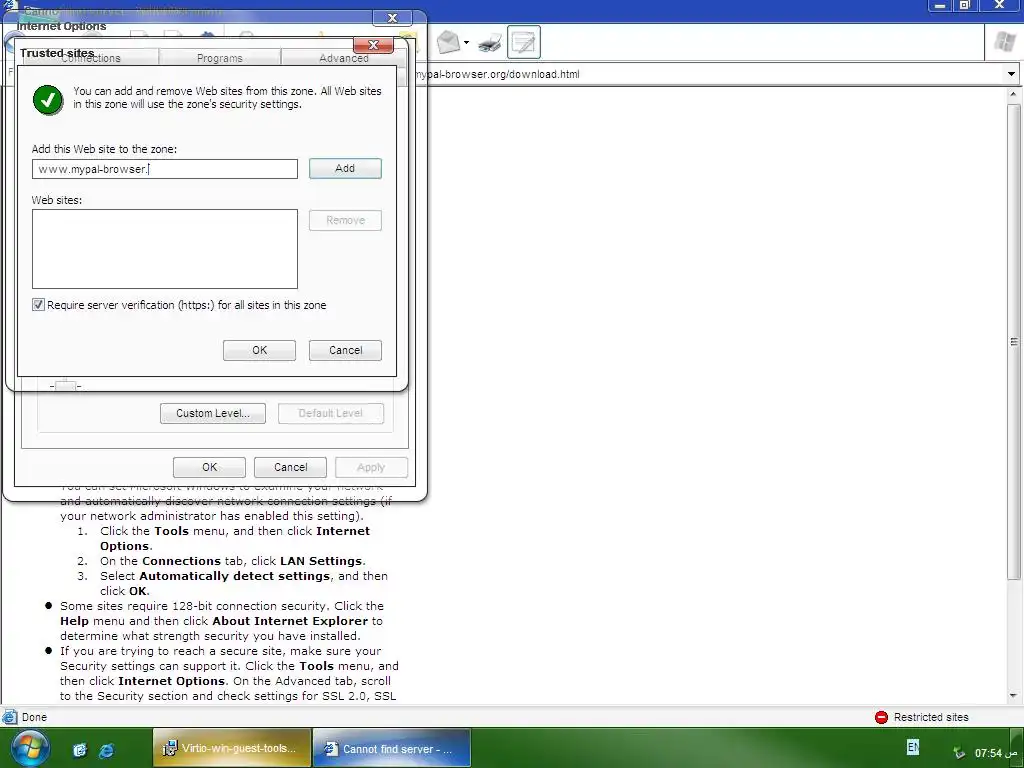Launch Internet Explorer from quick launch

coord(106,750)
